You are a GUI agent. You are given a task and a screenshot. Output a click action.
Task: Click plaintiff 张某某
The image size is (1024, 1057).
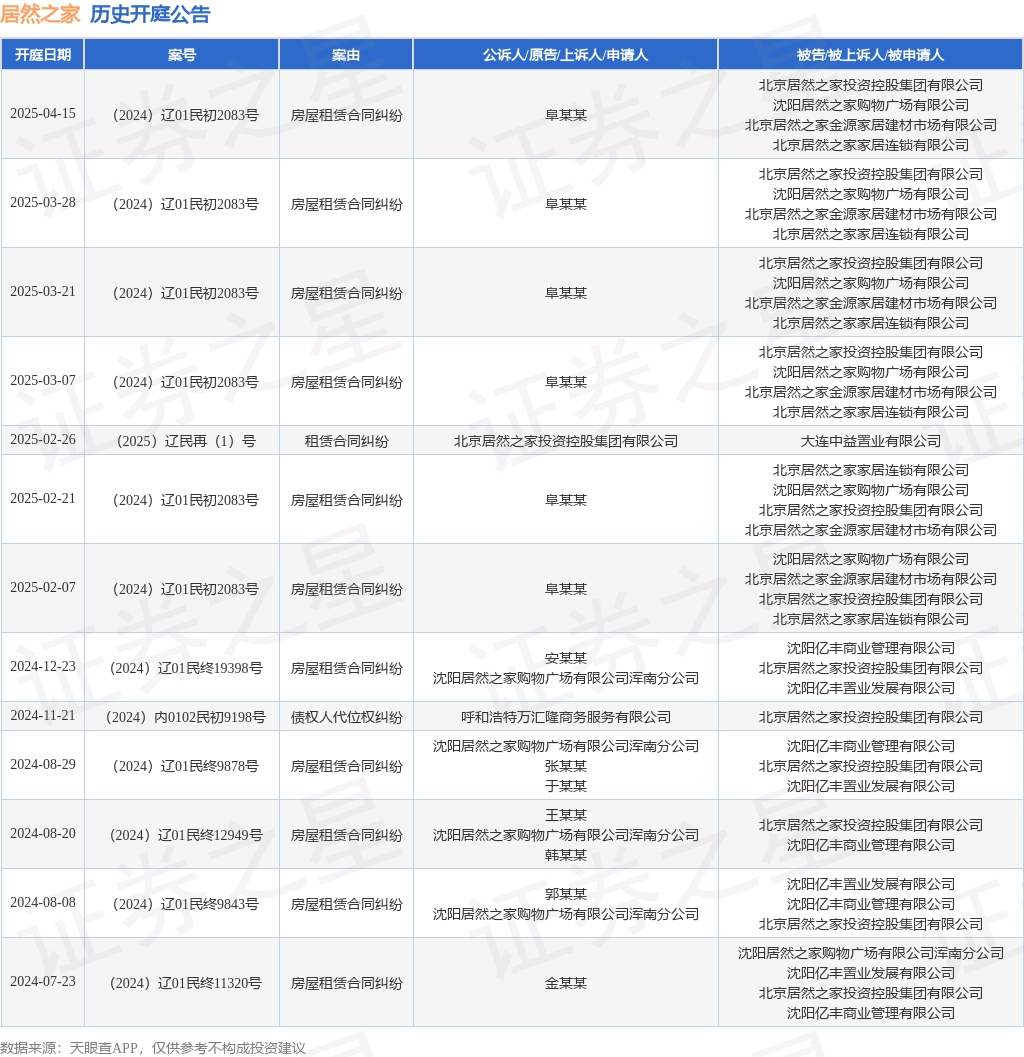[566, 766]
